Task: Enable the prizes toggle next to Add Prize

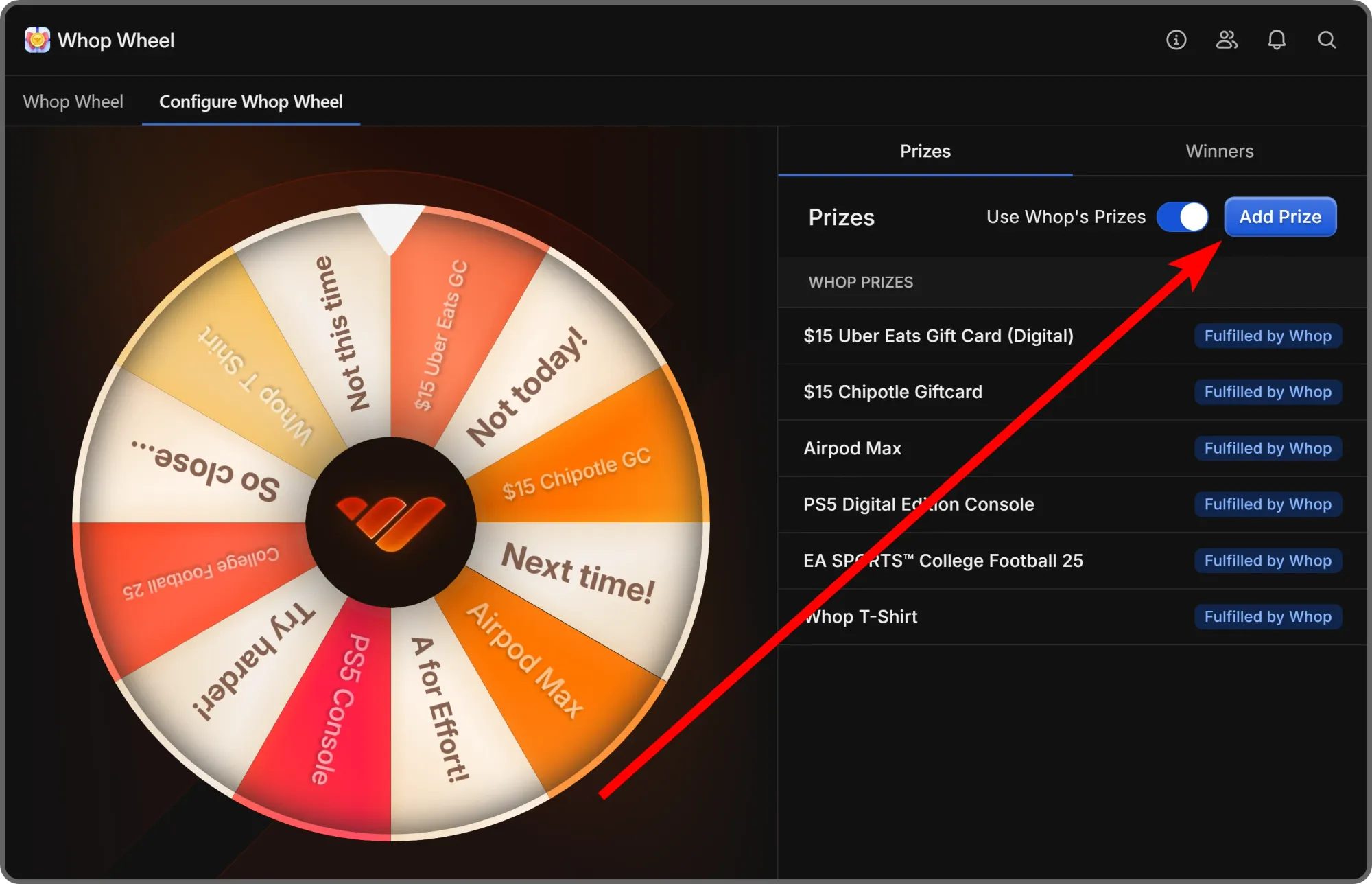Action: pyautogui.click(x=1182, y=217)
